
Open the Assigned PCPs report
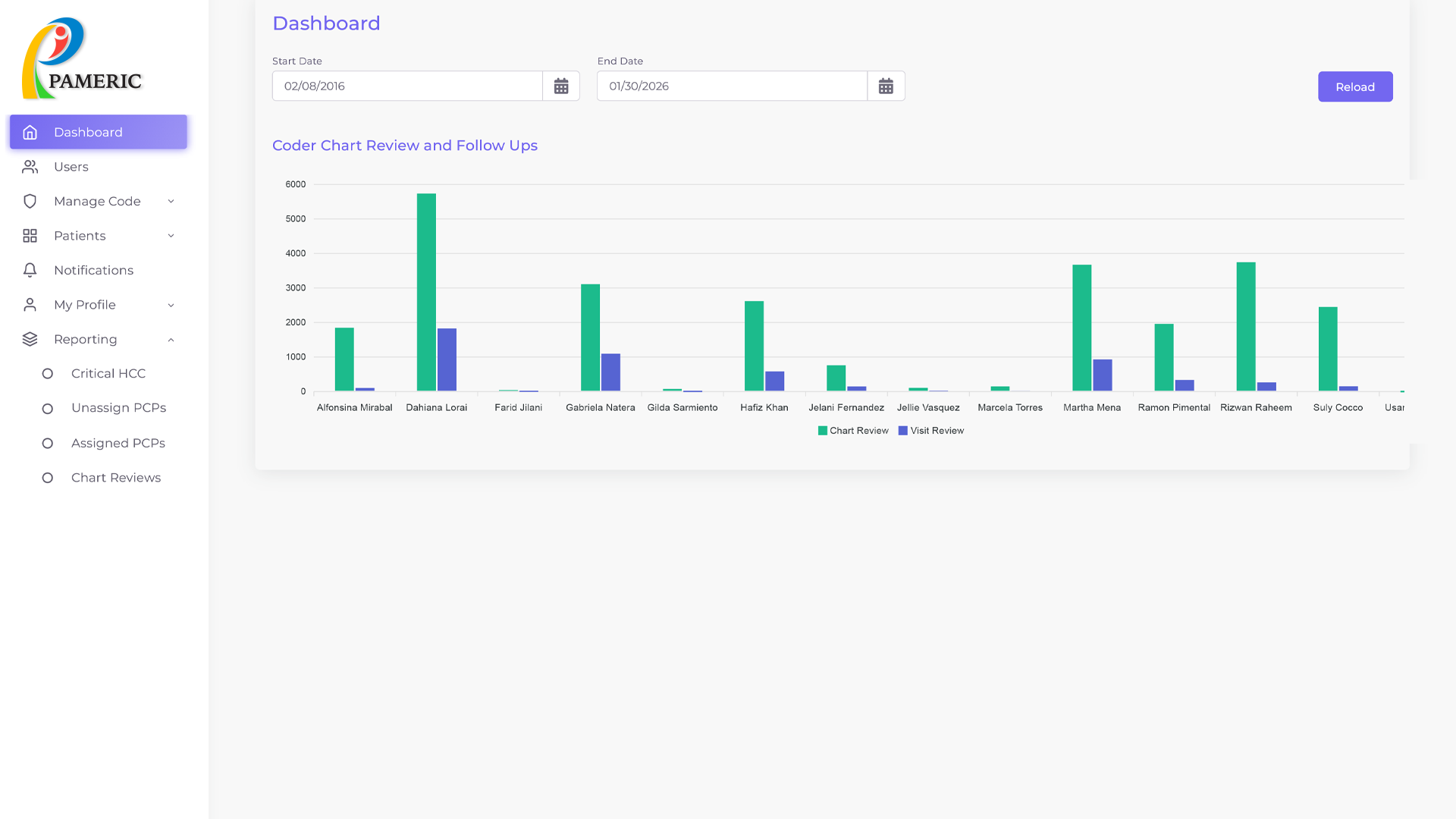(118, 444)
